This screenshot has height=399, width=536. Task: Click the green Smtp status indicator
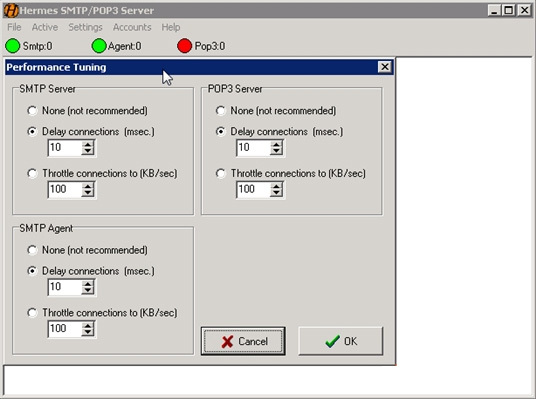pos(13,46)
